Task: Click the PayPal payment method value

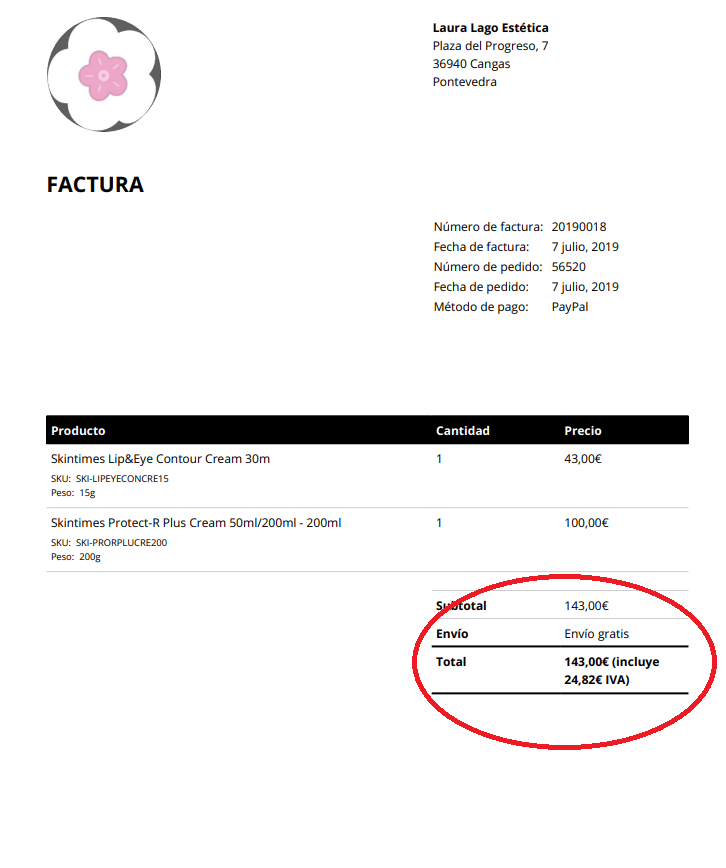Action: coord(569,307)
